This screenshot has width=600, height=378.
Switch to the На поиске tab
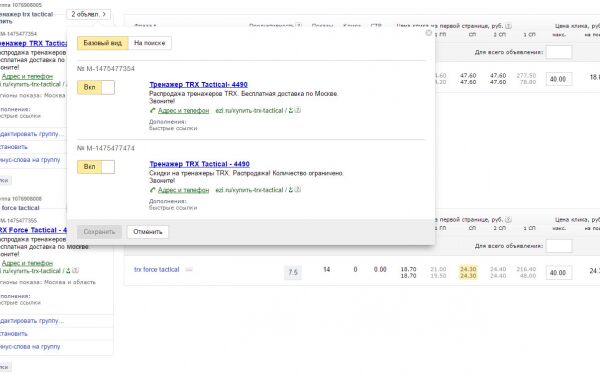tap(150, 43)
